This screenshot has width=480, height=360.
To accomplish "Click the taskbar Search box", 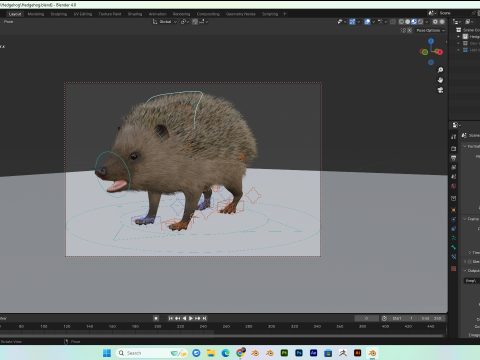I will click(151, 353).
